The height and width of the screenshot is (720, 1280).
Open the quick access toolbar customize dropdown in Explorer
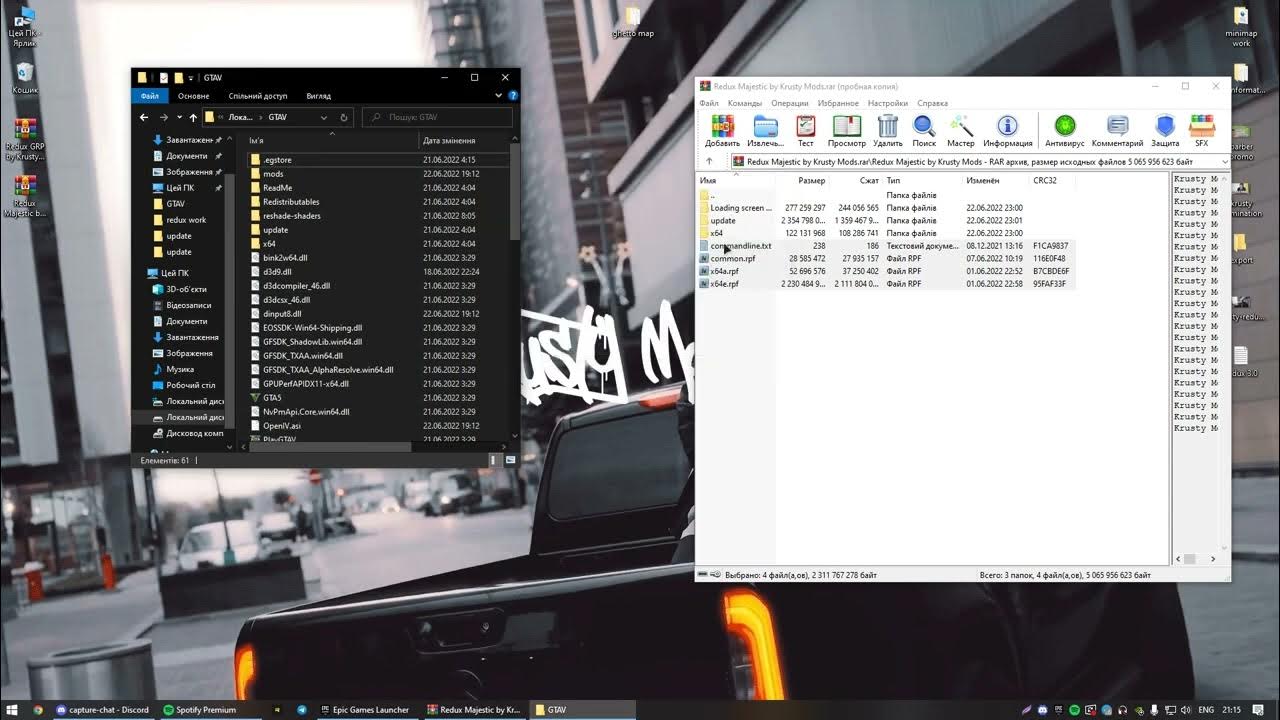pos(190,77)
